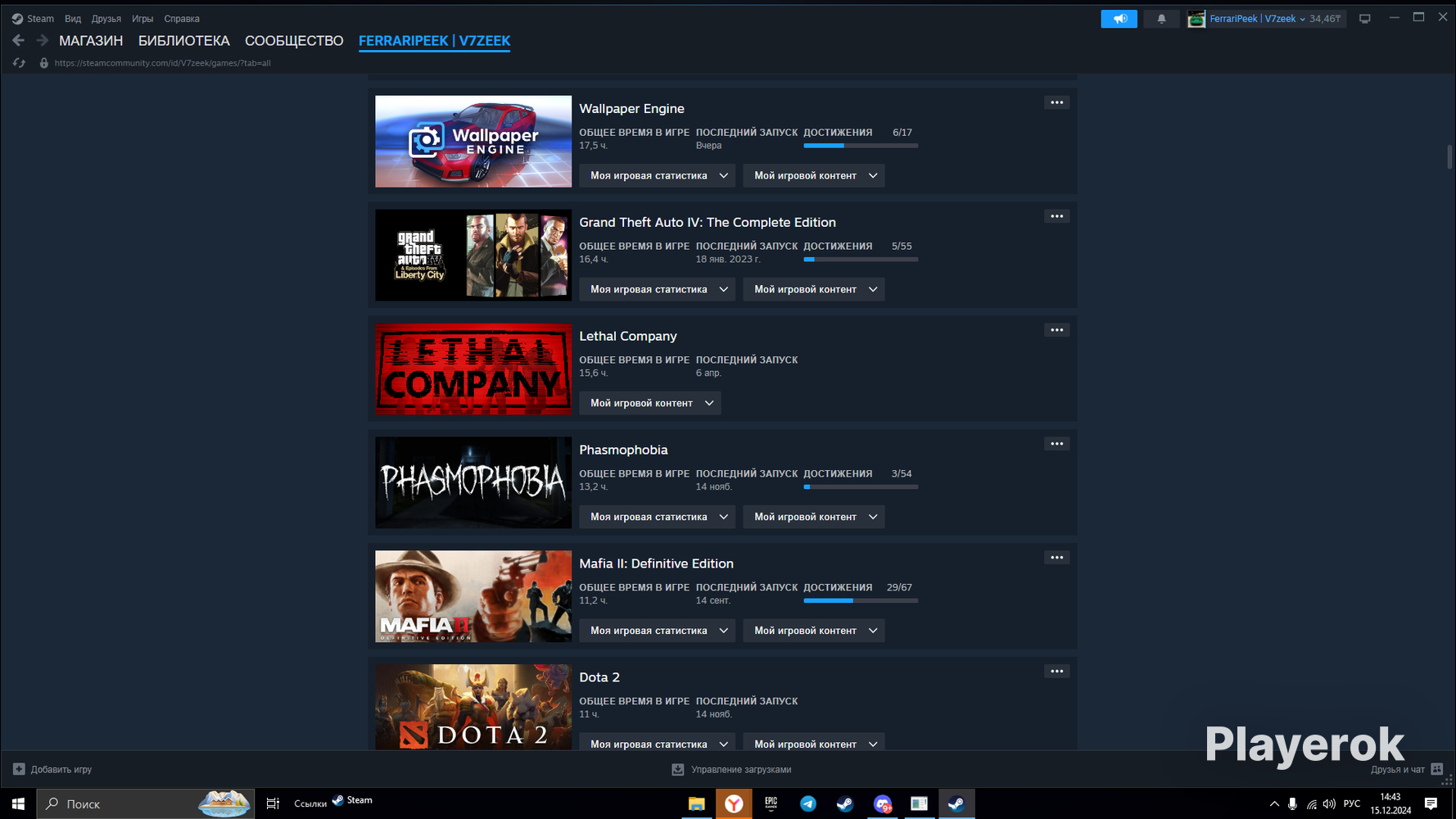Click the Mafia II cover thumbnail

point(473,597)
